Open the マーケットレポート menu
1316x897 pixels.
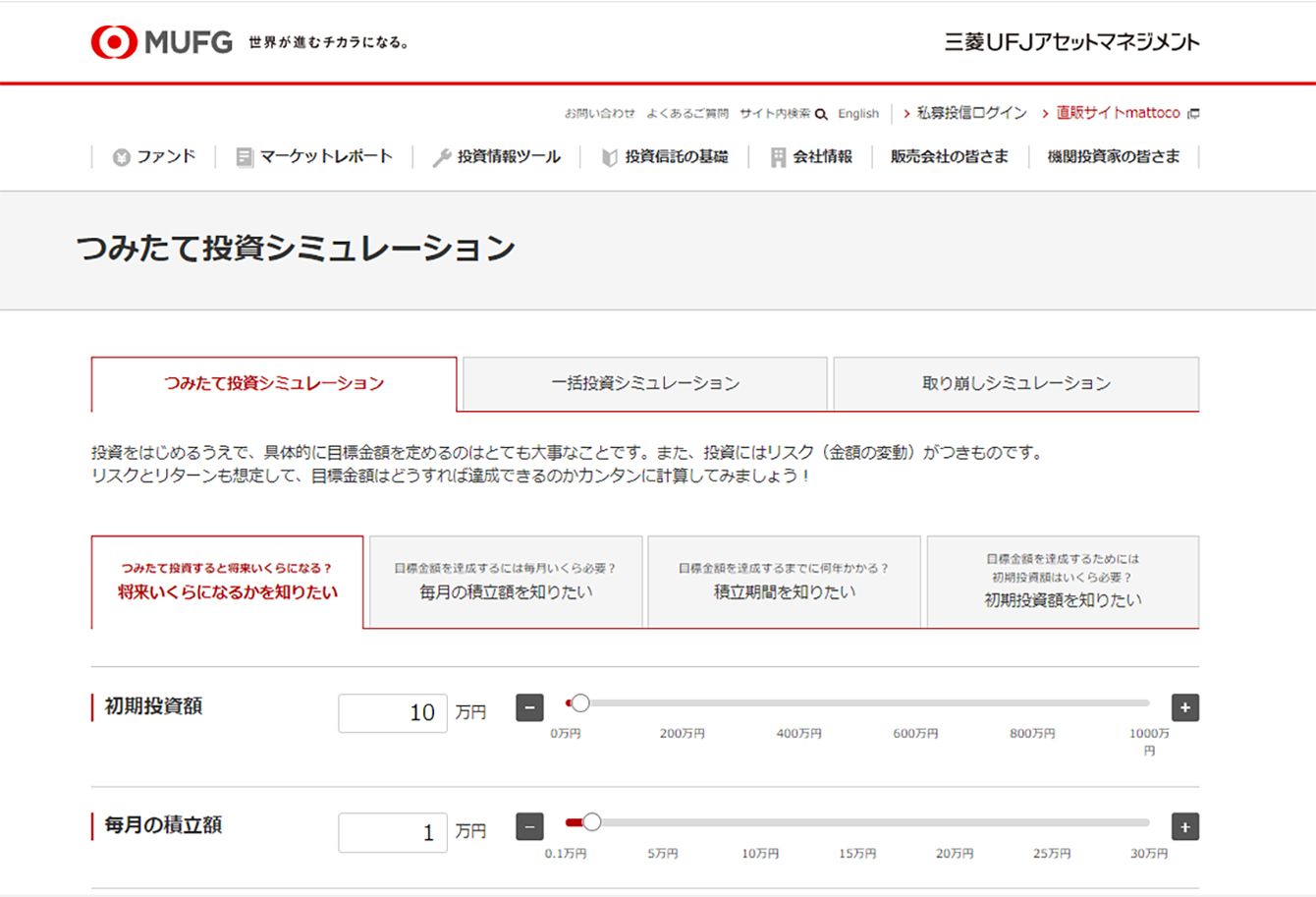(314, 157)
